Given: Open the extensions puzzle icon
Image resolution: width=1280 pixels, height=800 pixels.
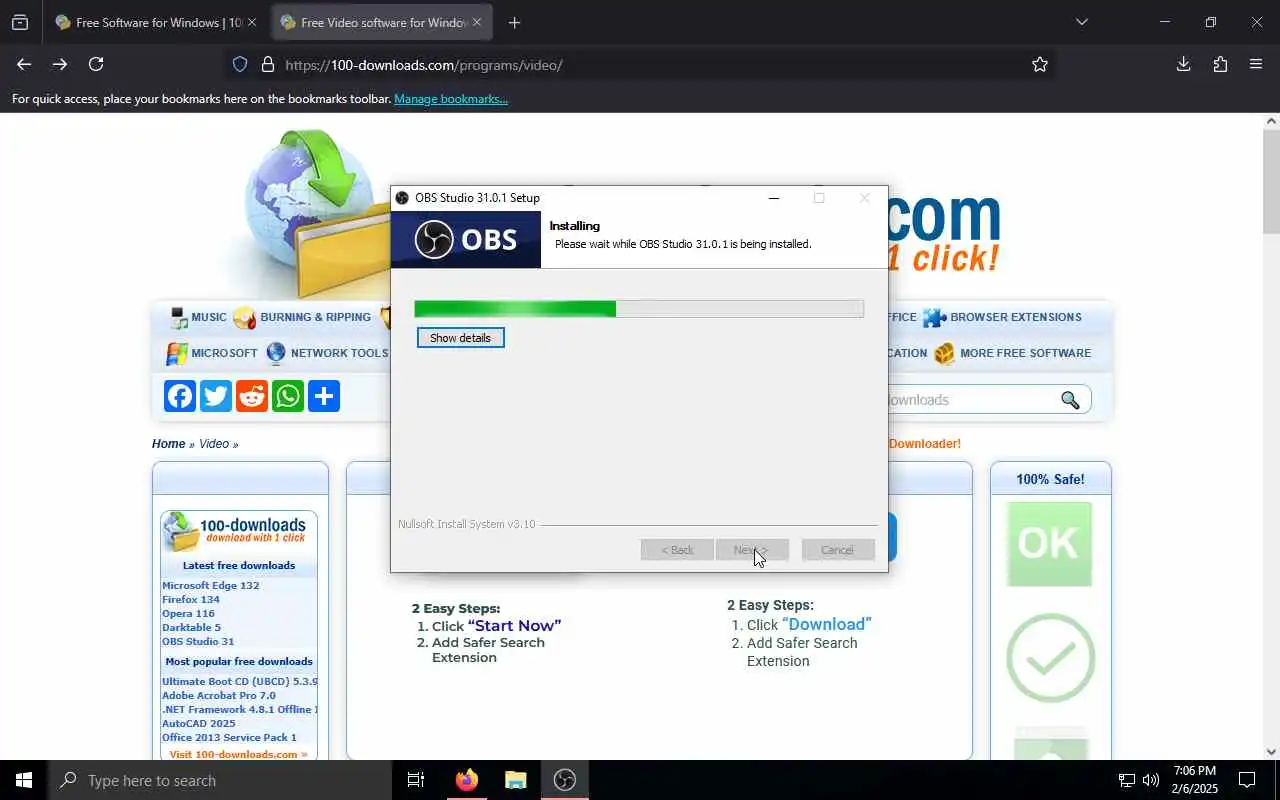Looking at the screenshot, I should (x=1220, y=64).
